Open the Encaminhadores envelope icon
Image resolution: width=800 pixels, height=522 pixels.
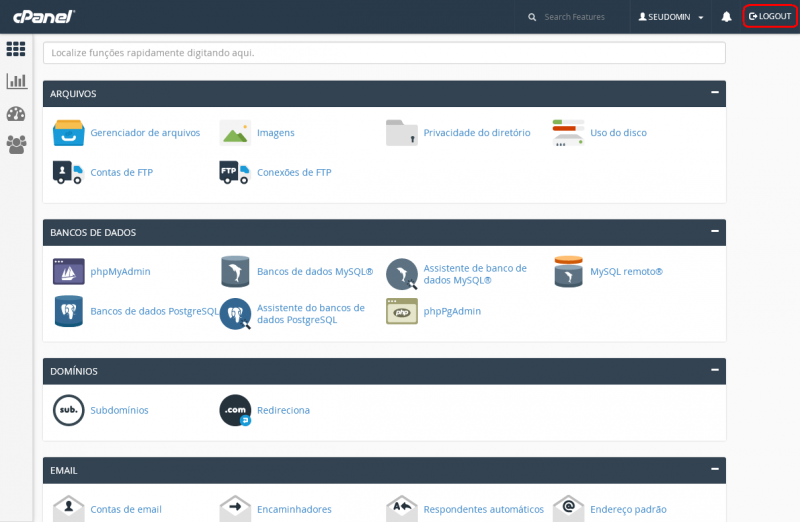(235, 508)
